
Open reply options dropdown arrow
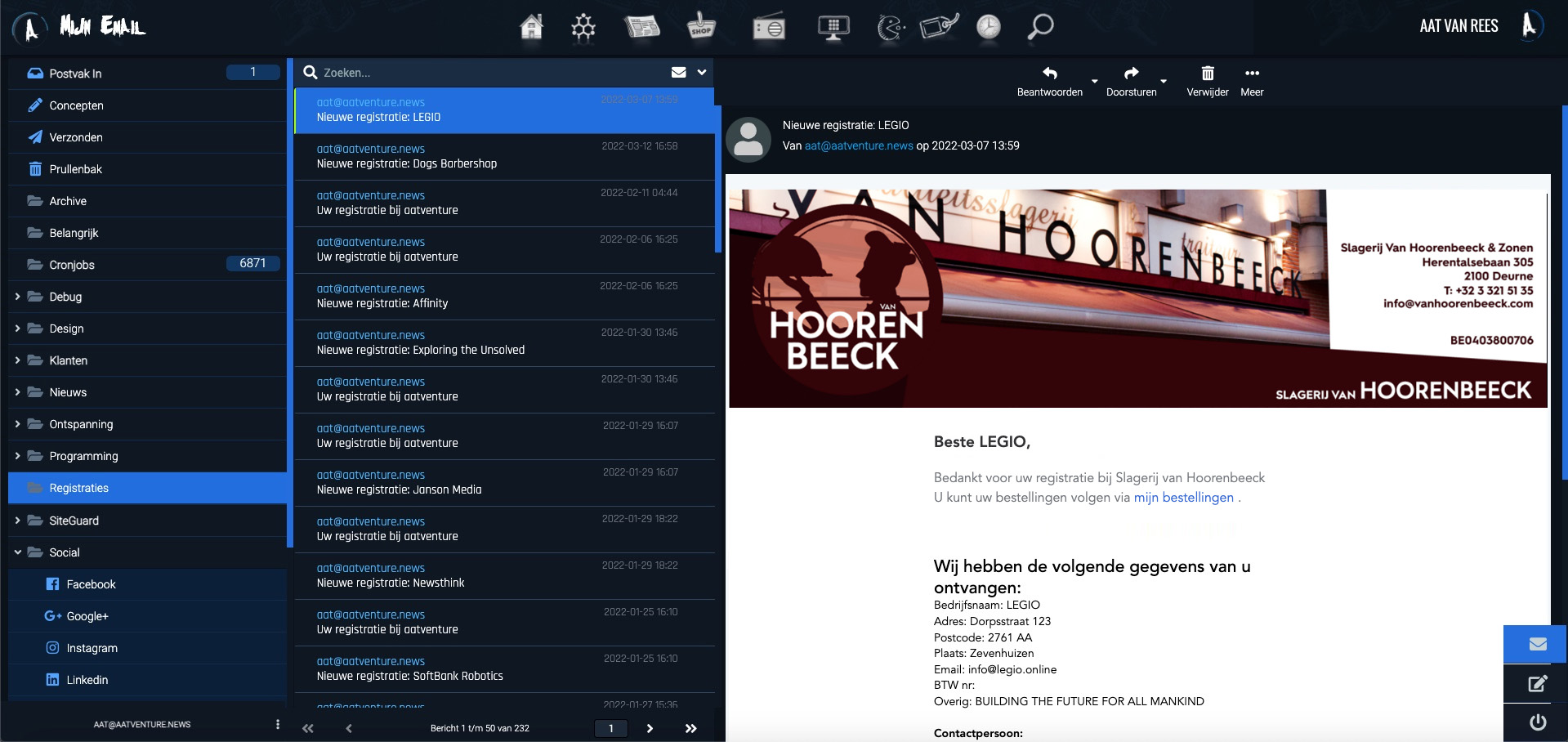(x=1095, y=81)
